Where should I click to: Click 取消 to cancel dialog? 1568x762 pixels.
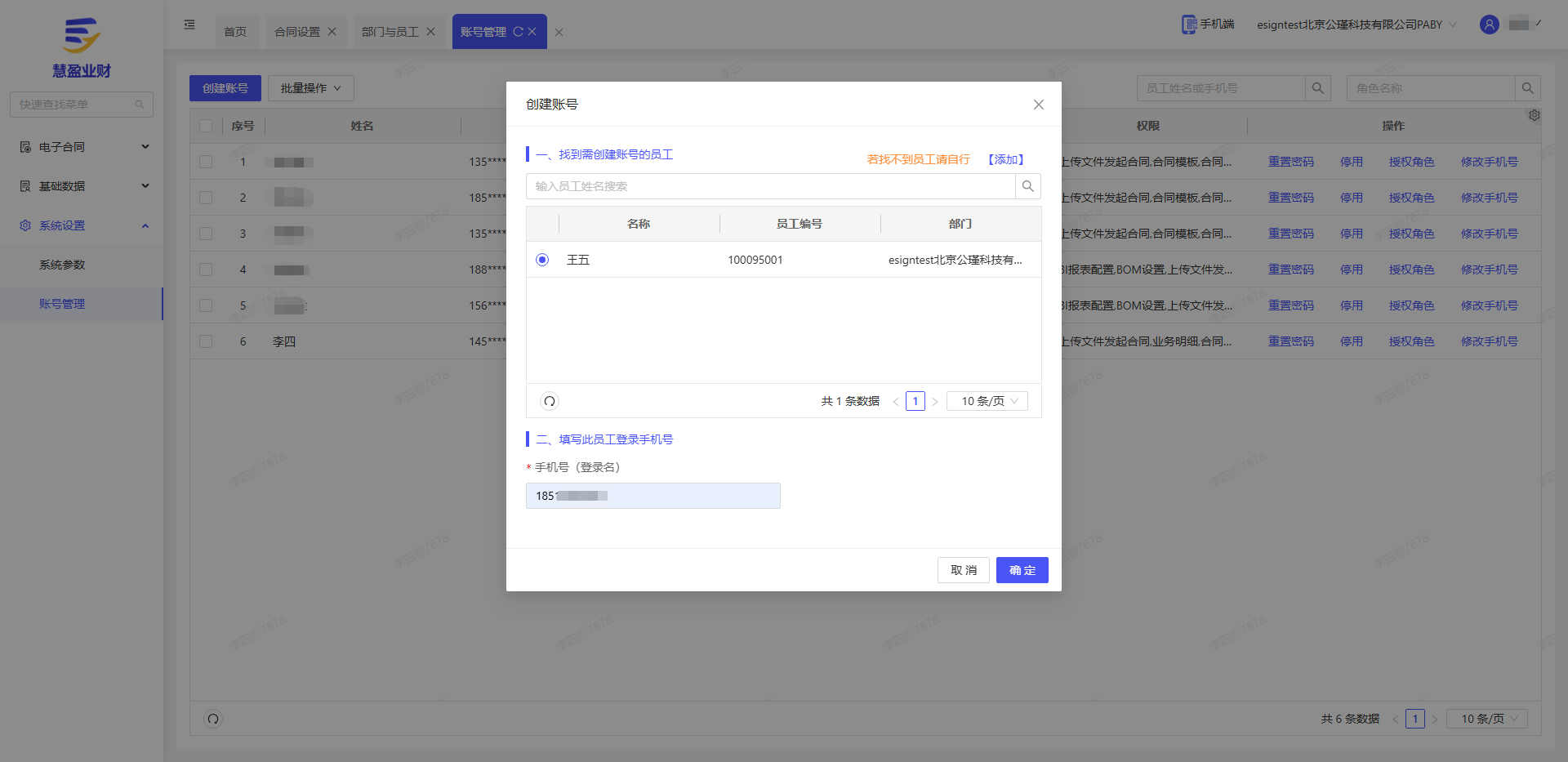click(x=964, y=570)
